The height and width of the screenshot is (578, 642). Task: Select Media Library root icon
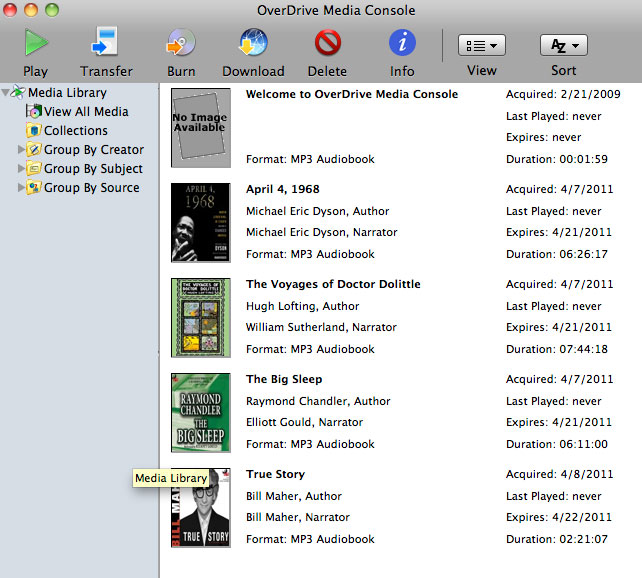coord(18,92)
